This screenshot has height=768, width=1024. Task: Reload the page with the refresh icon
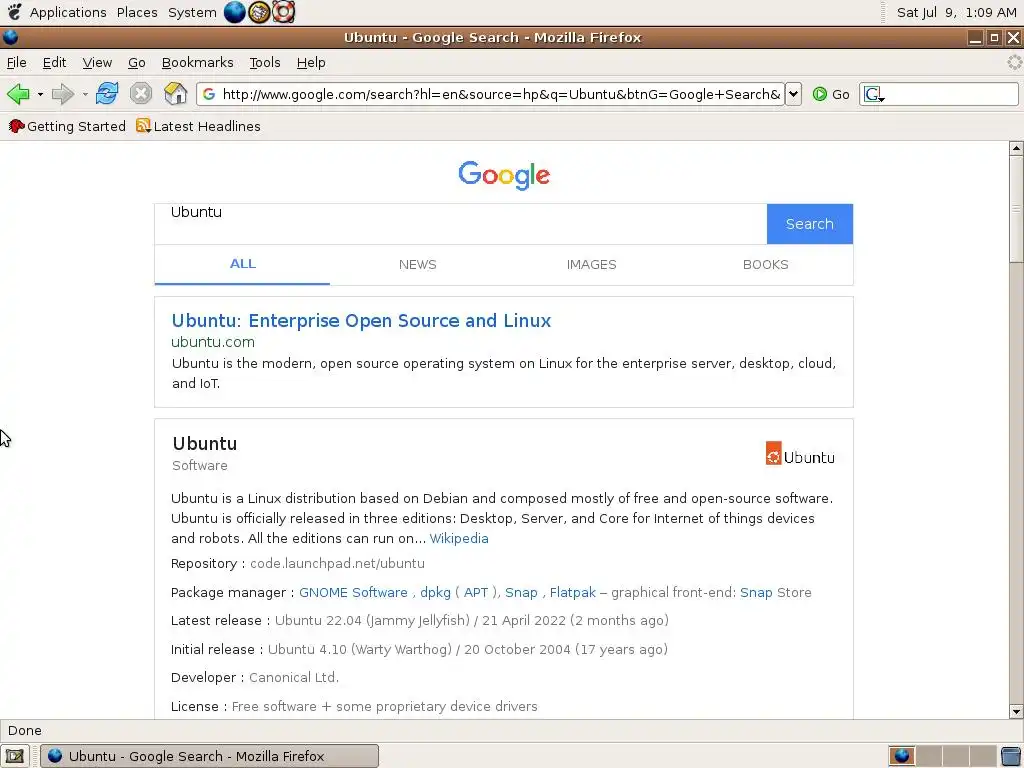point(106,93)
